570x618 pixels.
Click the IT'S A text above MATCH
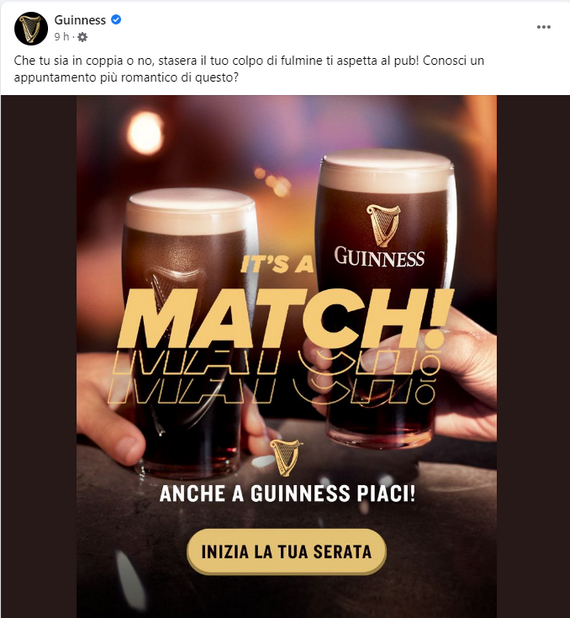click(277, 264)
